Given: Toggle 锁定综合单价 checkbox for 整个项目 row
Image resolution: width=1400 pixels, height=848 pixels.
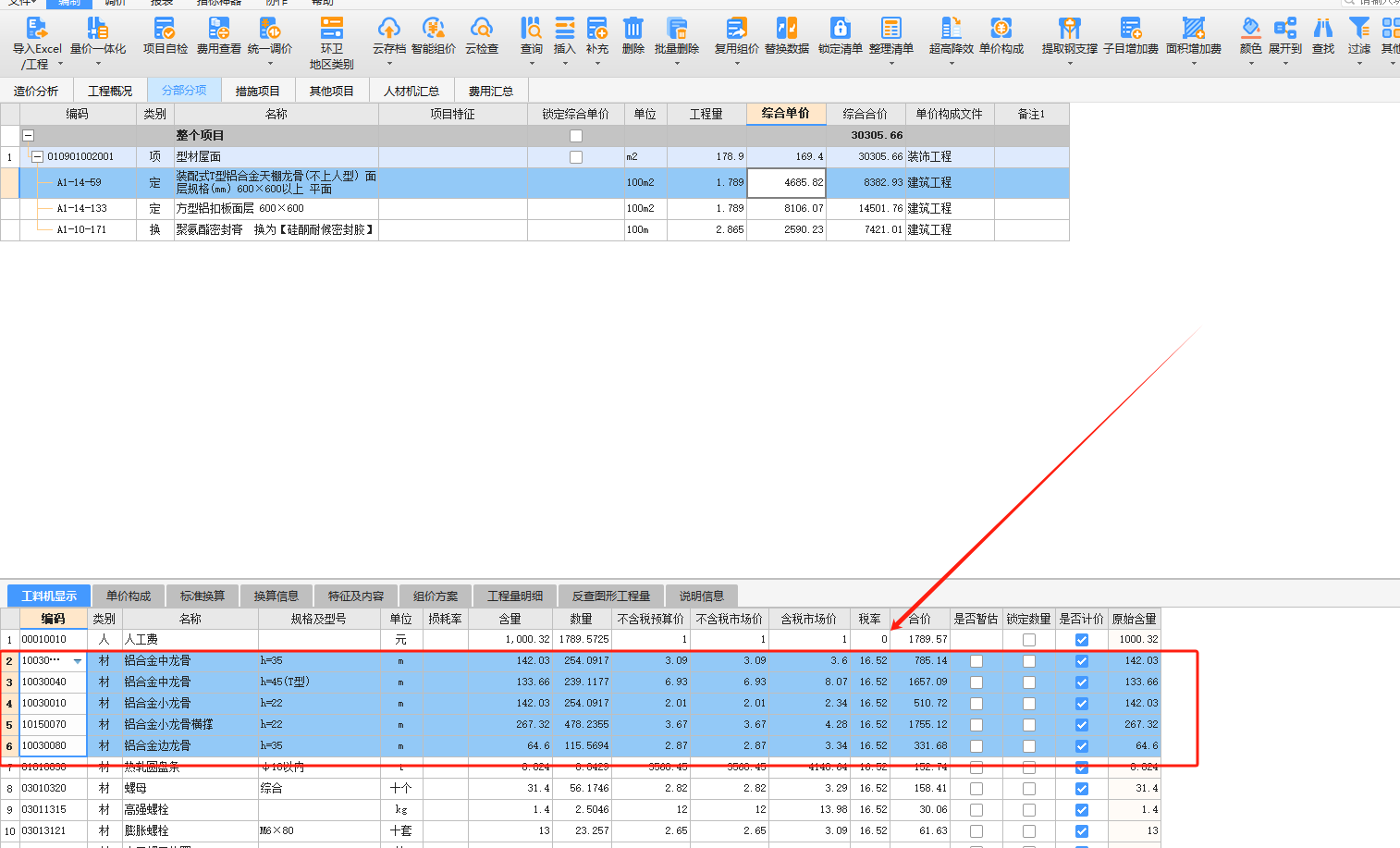Looking at the screenshot, I should pos(576,136).
